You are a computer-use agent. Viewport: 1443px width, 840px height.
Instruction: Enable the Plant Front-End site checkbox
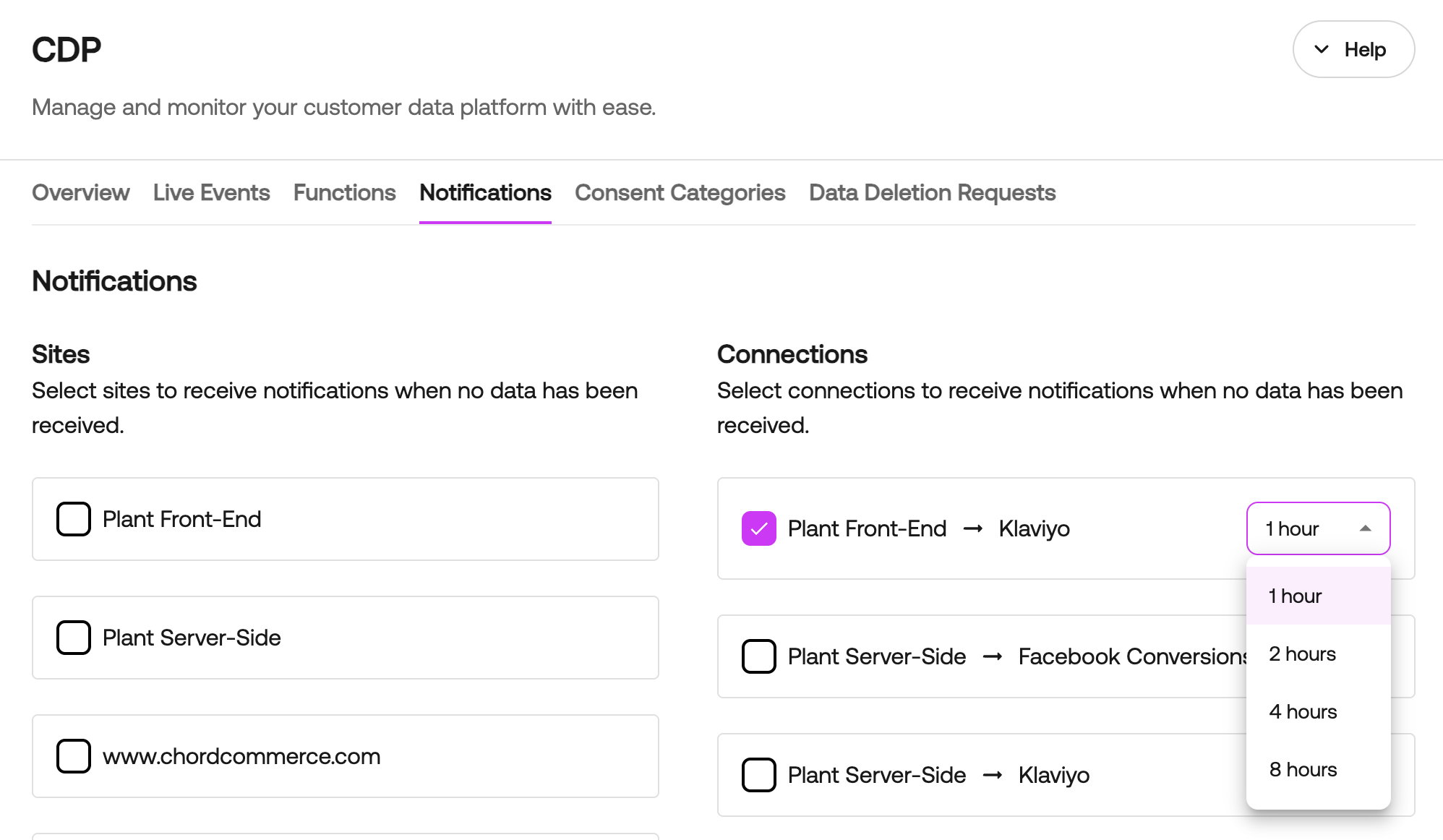[74, 519]
